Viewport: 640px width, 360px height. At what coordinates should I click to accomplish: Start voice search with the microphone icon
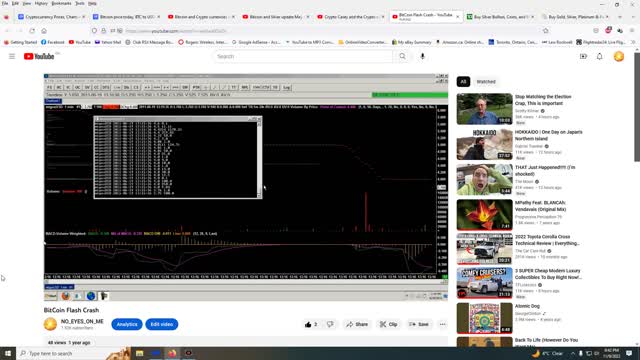click(x=422, y=56)
